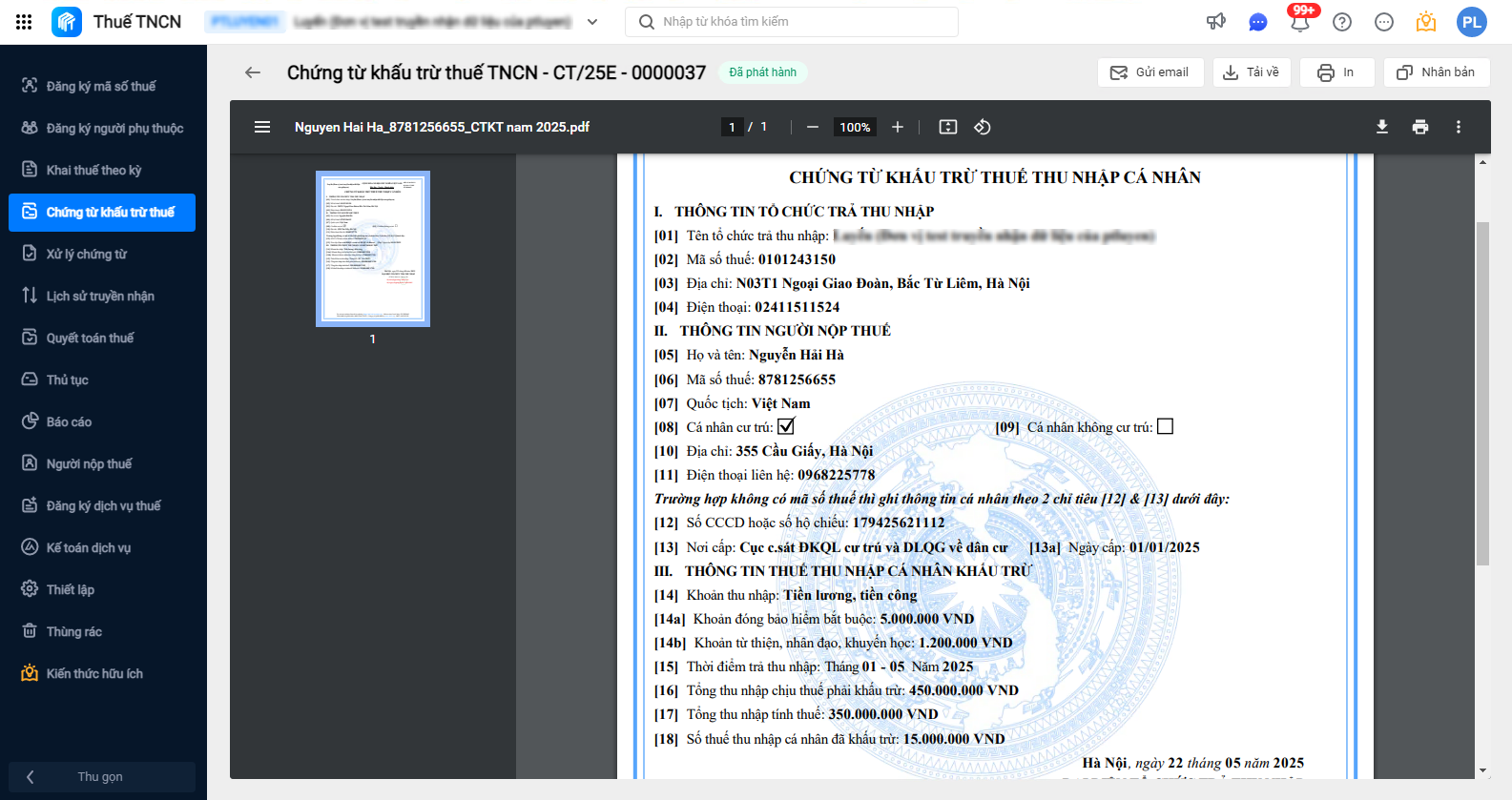The image size is (1512, 800).
Task: Click taxpayer name Nguyễn Hải Hà
Action: coord(797,355)
